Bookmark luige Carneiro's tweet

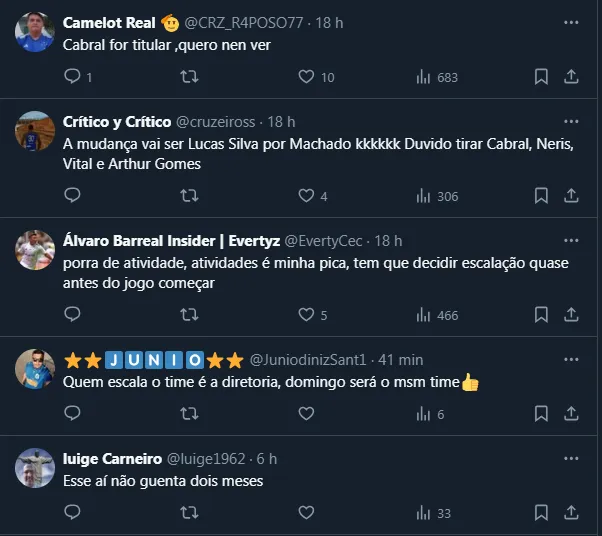point(540,513)
